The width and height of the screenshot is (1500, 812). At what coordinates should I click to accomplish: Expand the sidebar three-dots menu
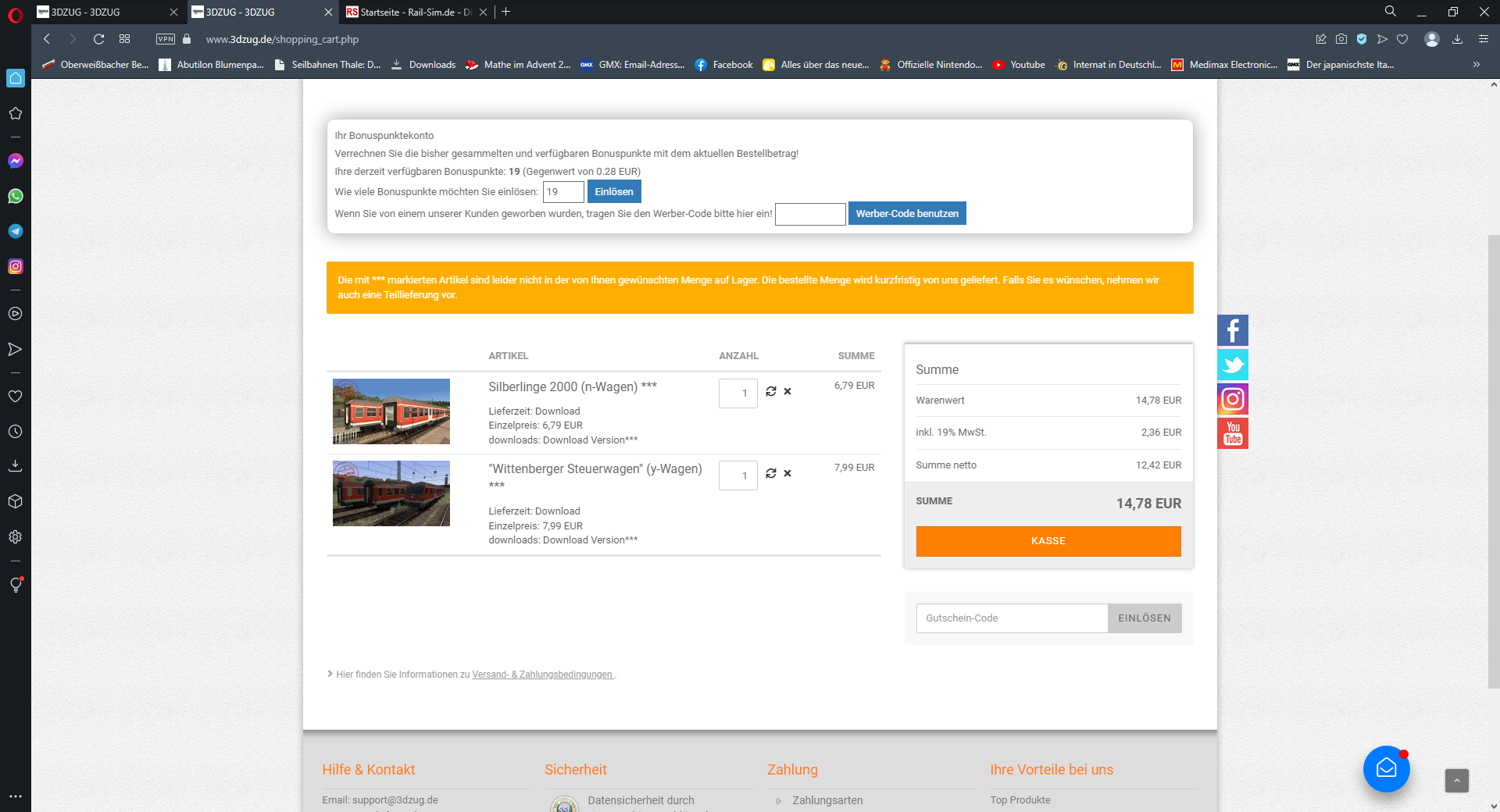click(15, 796)
